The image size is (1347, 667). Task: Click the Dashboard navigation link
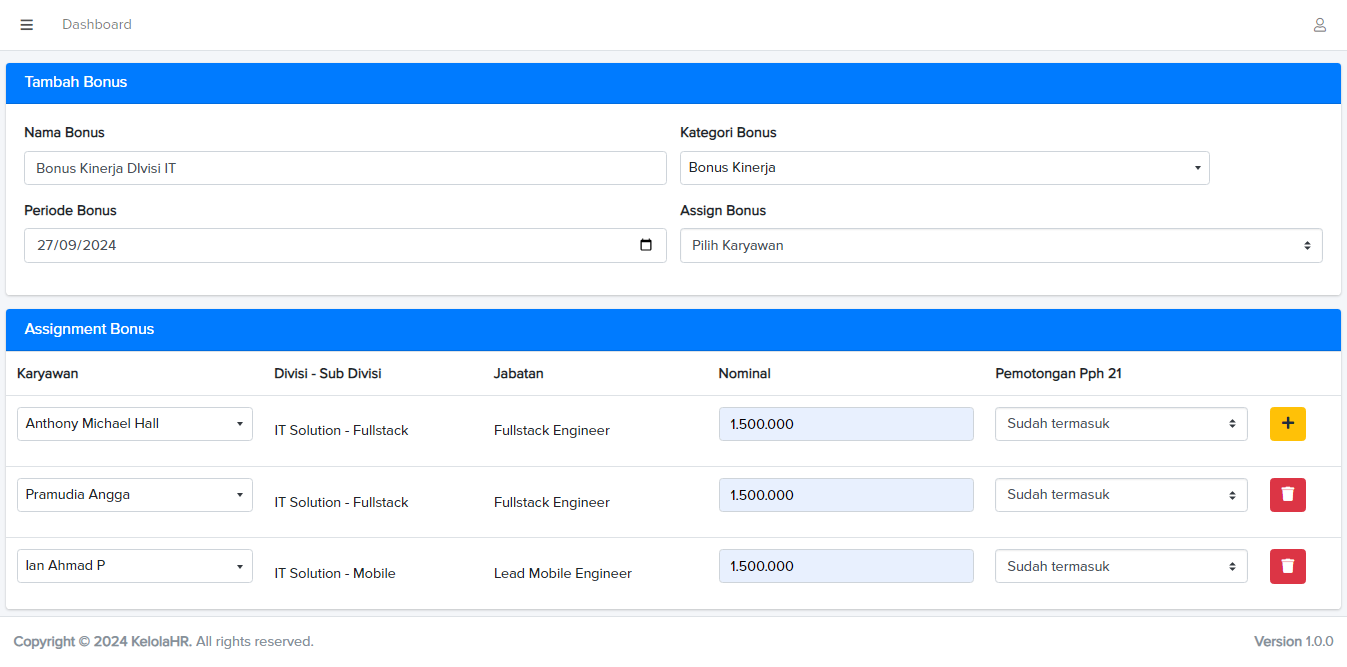click(x=97, y=24)
